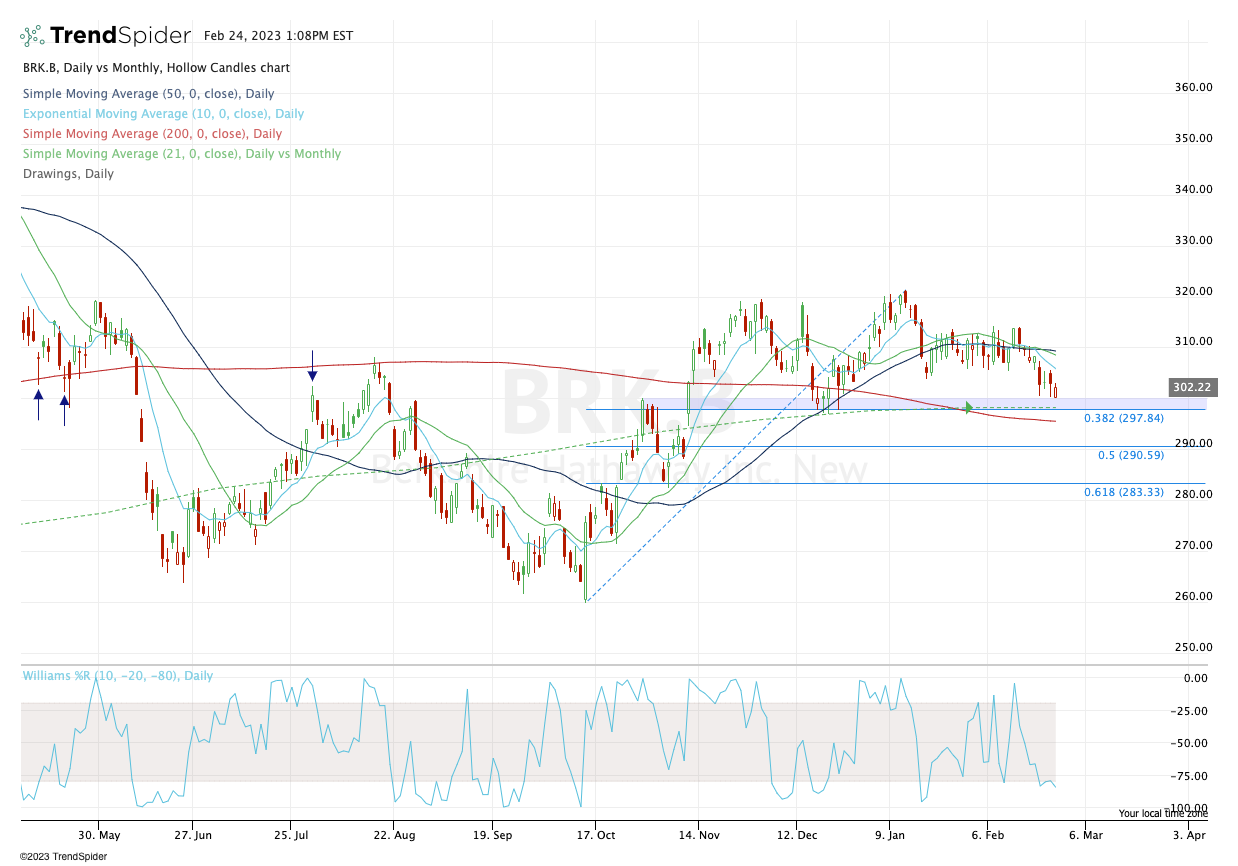This screenshot has width=1238, height=866.
Task: Select the 0.382 (297.84) Fibonacci label
Action: point(1123,418)
